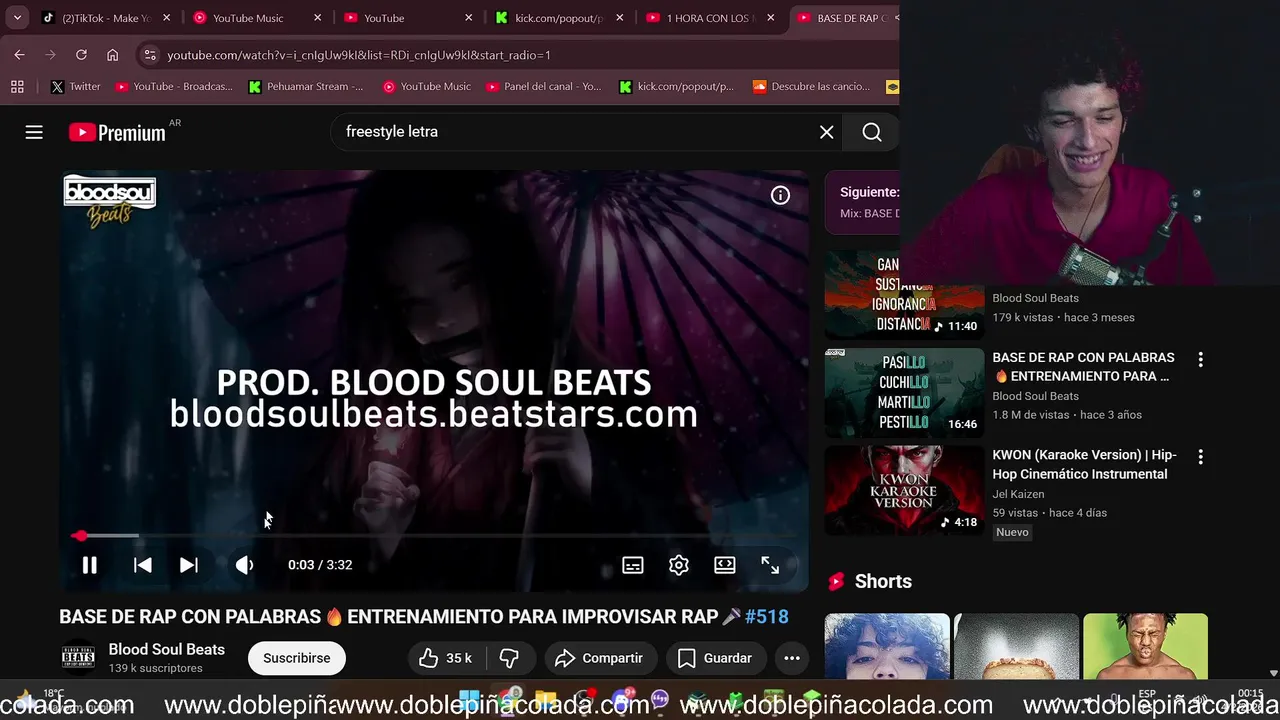
Task: Open the bookmarks apps grid icon
Action: (17, 87)
